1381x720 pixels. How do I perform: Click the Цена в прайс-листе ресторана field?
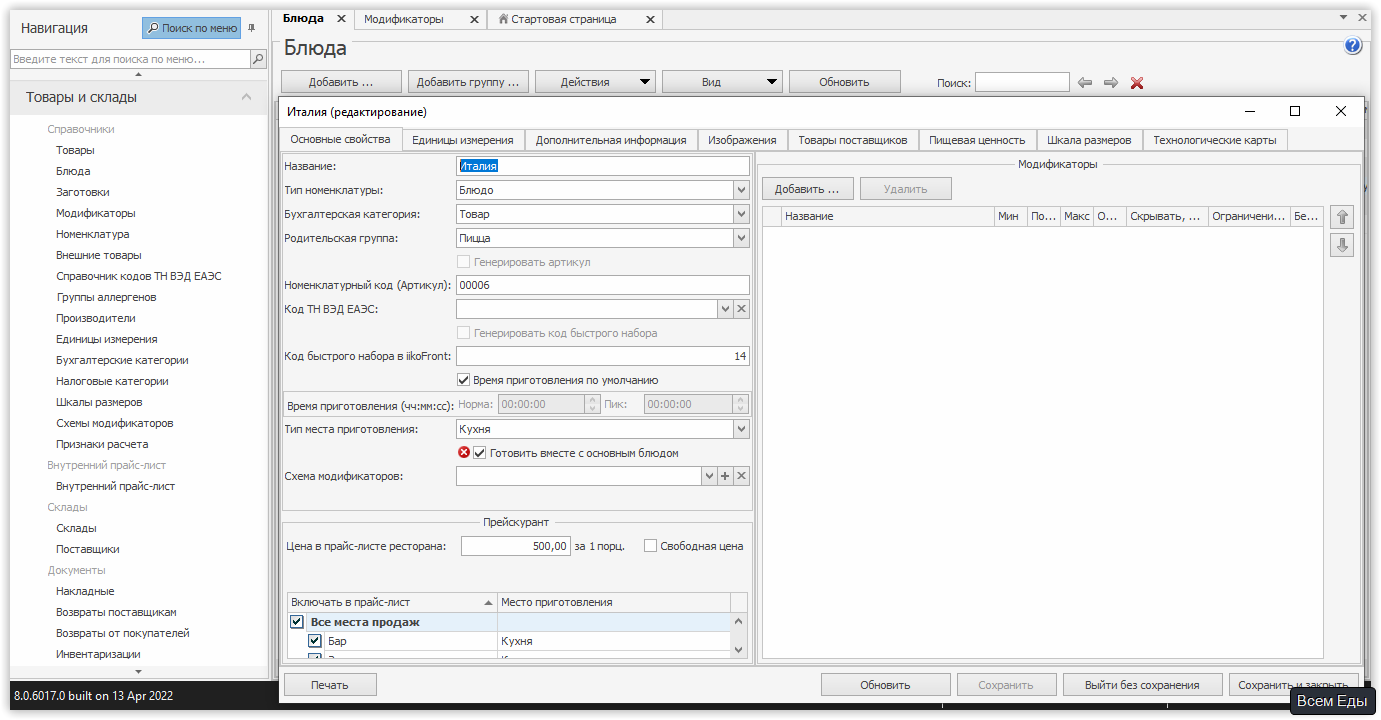click(x=516, y=546)
